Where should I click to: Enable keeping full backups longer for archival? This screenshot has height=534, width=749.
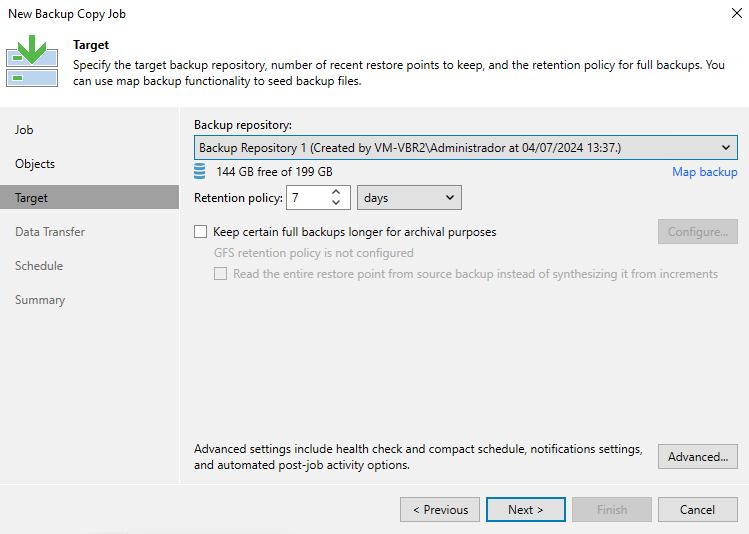click(x=201, y=232)
